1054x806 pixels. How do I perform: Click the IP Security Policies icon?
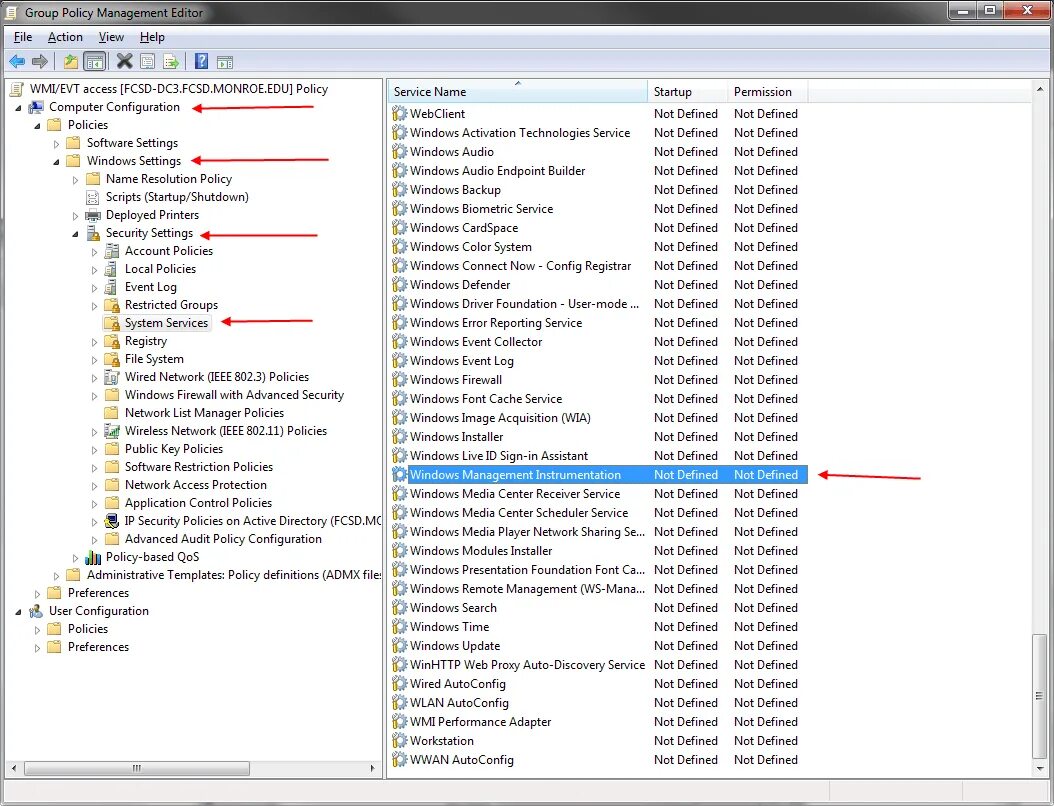coord(112,521)
